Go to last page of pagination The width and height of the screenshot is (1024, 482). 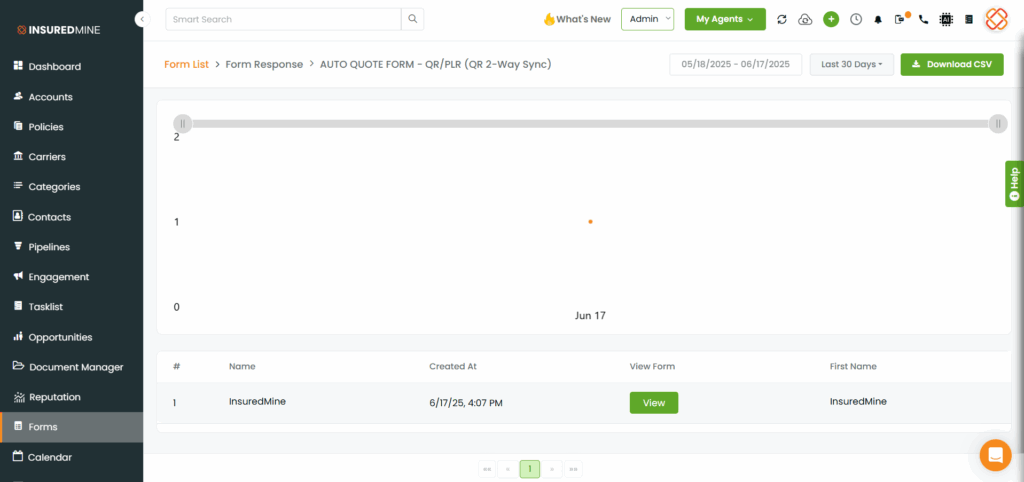573,469
